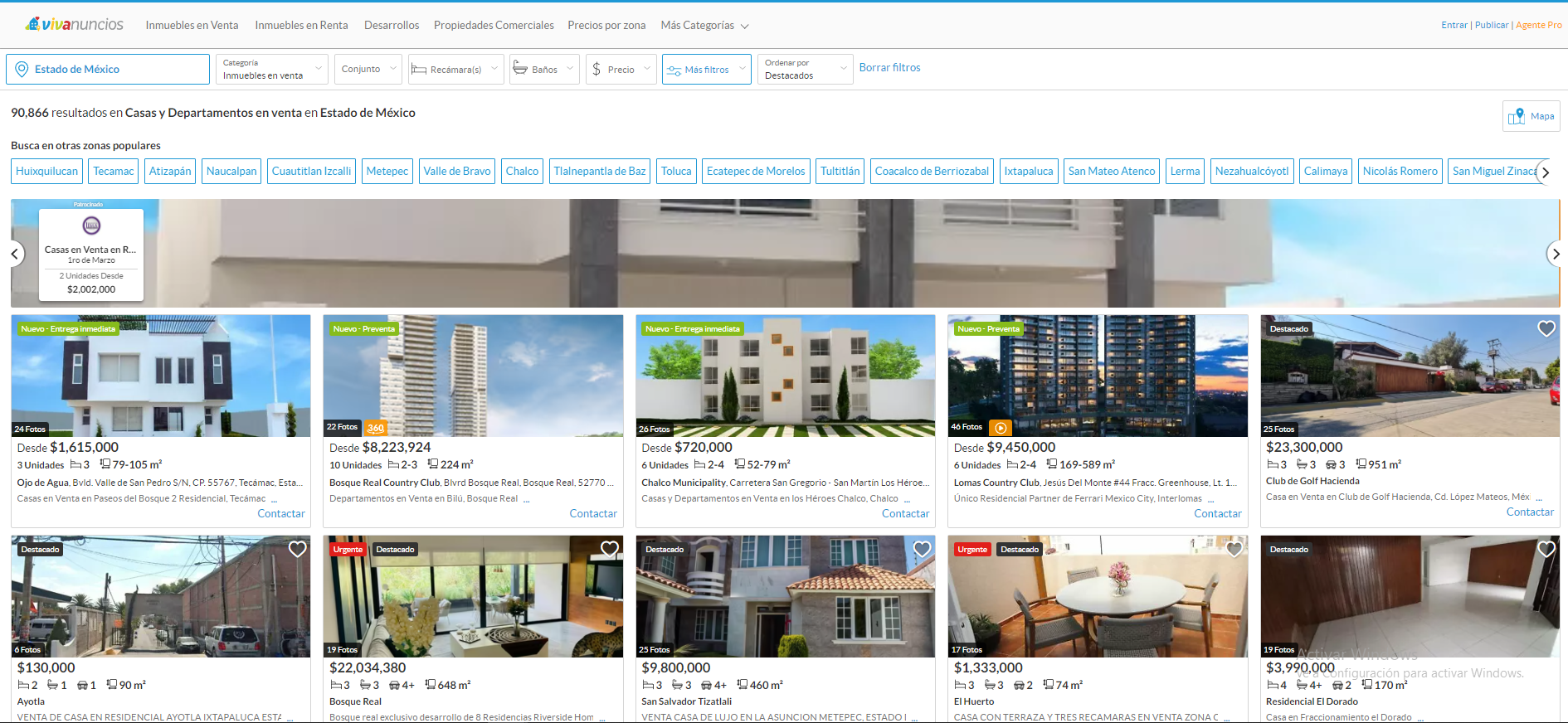Click the Estado de México location field
The height and width of the screenshot is (723, 1568).
(108, 70)
